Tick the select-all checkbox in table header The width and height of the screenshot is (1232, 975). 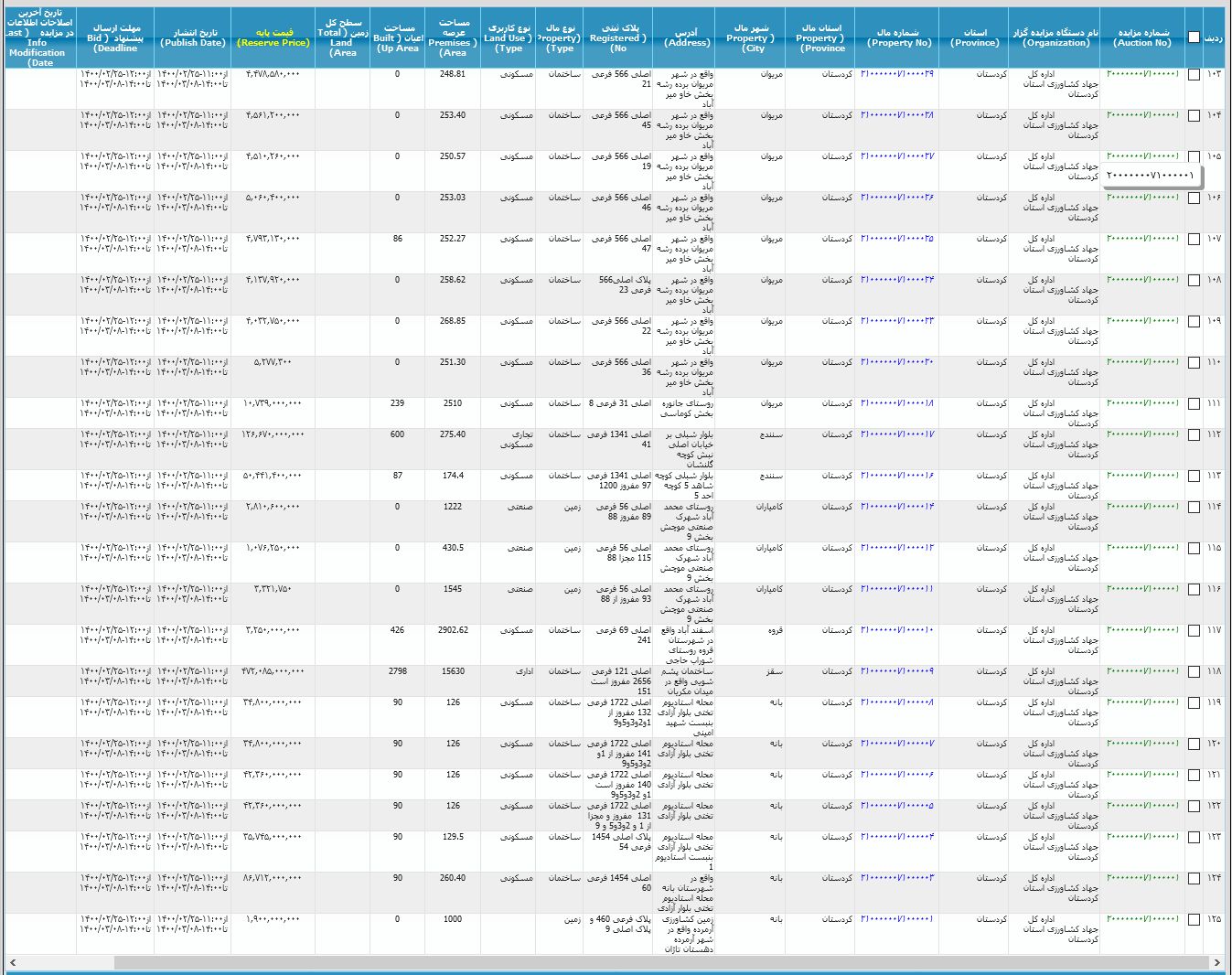pos(1194,37)
